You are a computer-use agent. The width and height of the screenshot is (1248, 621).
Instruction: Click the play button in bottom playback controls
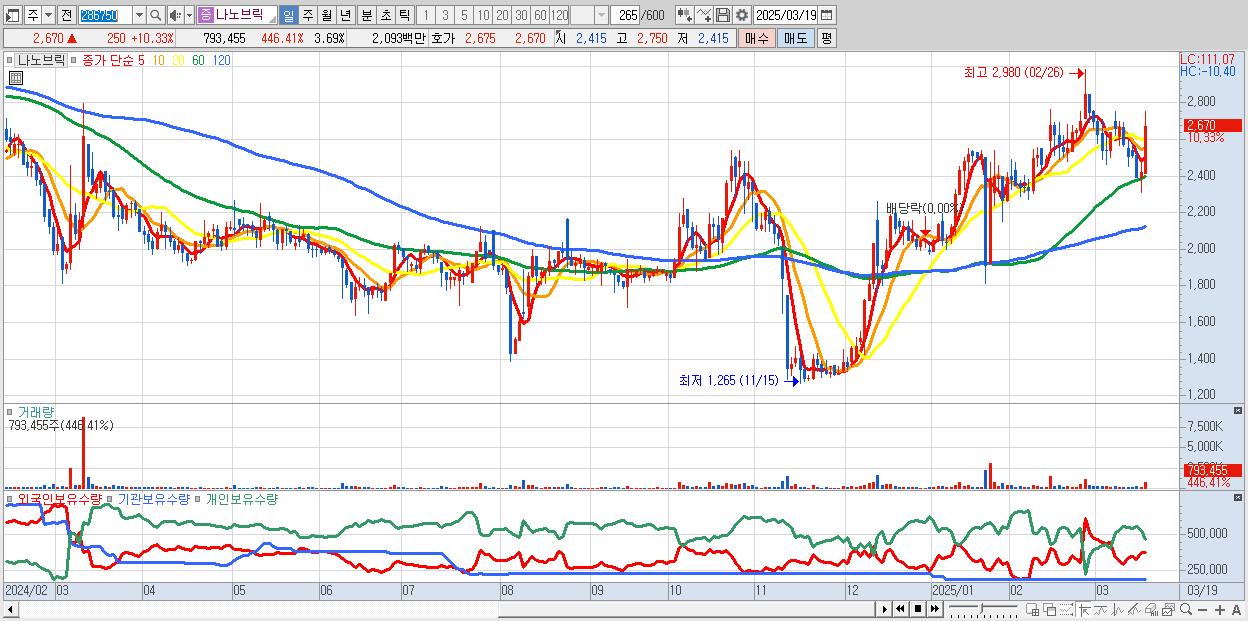(885, 609)
